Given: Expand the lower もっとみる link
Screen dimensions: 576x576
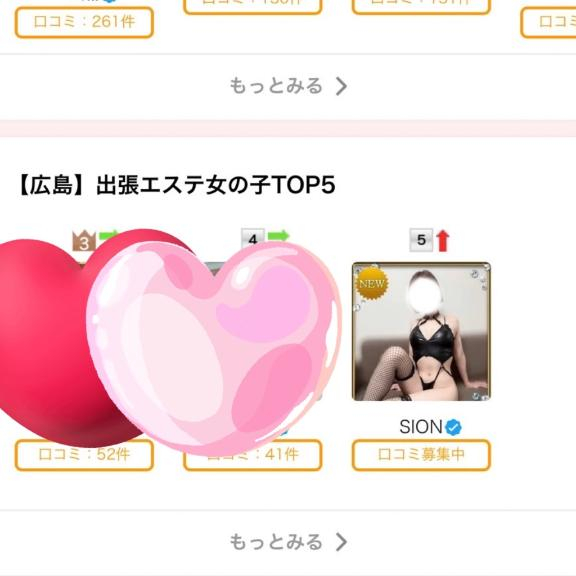Looking at the screenshot, I should [288, 542].
